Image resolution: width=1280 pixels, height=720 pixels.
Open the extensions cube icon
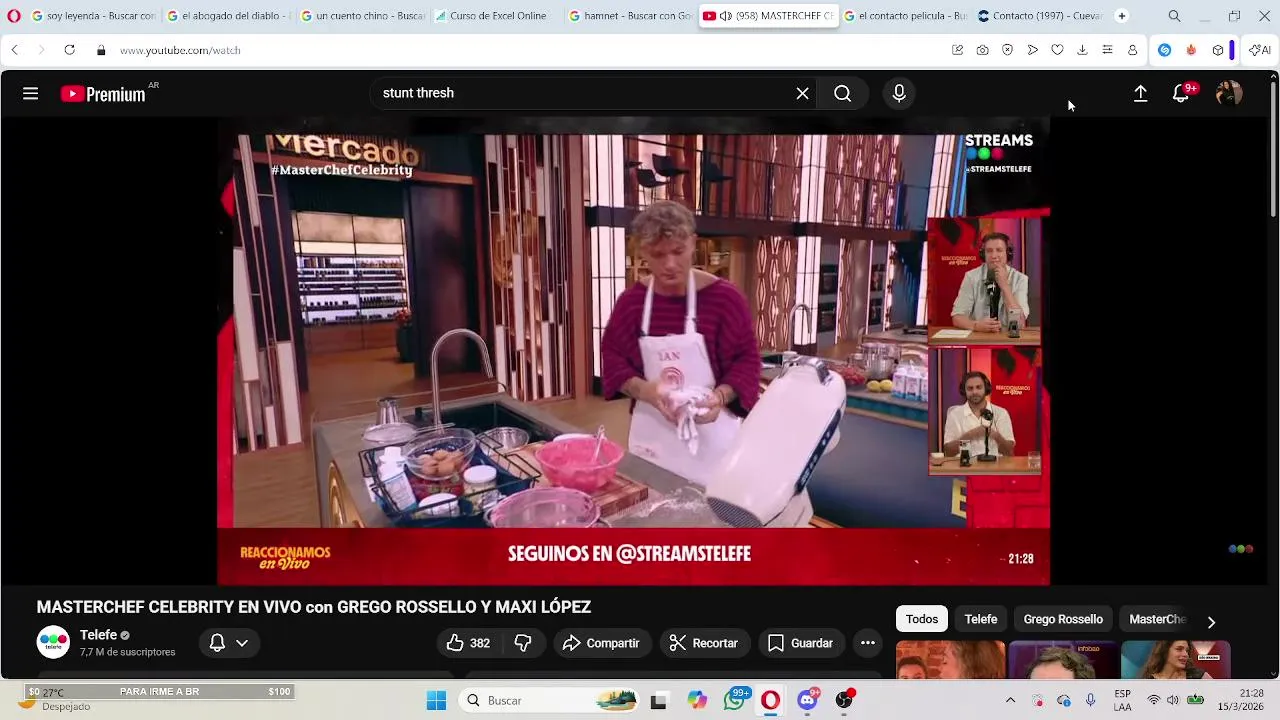pyautogui.click(x=1217, y=50)
